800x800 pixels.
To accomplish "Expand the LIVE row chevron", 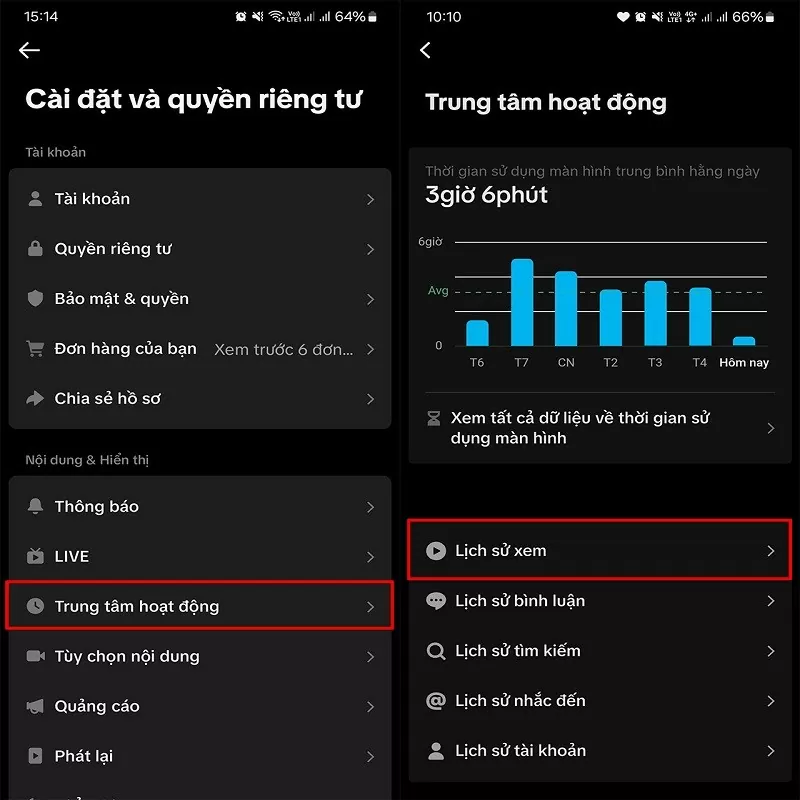I will point(370,557).
